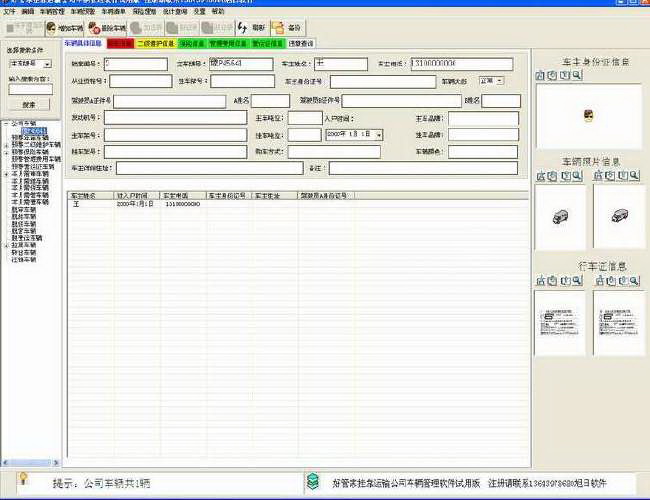650x500 pixels.
Task: Click the 删除车辆 toolbar icon
Action: click(x=95, y=28)
